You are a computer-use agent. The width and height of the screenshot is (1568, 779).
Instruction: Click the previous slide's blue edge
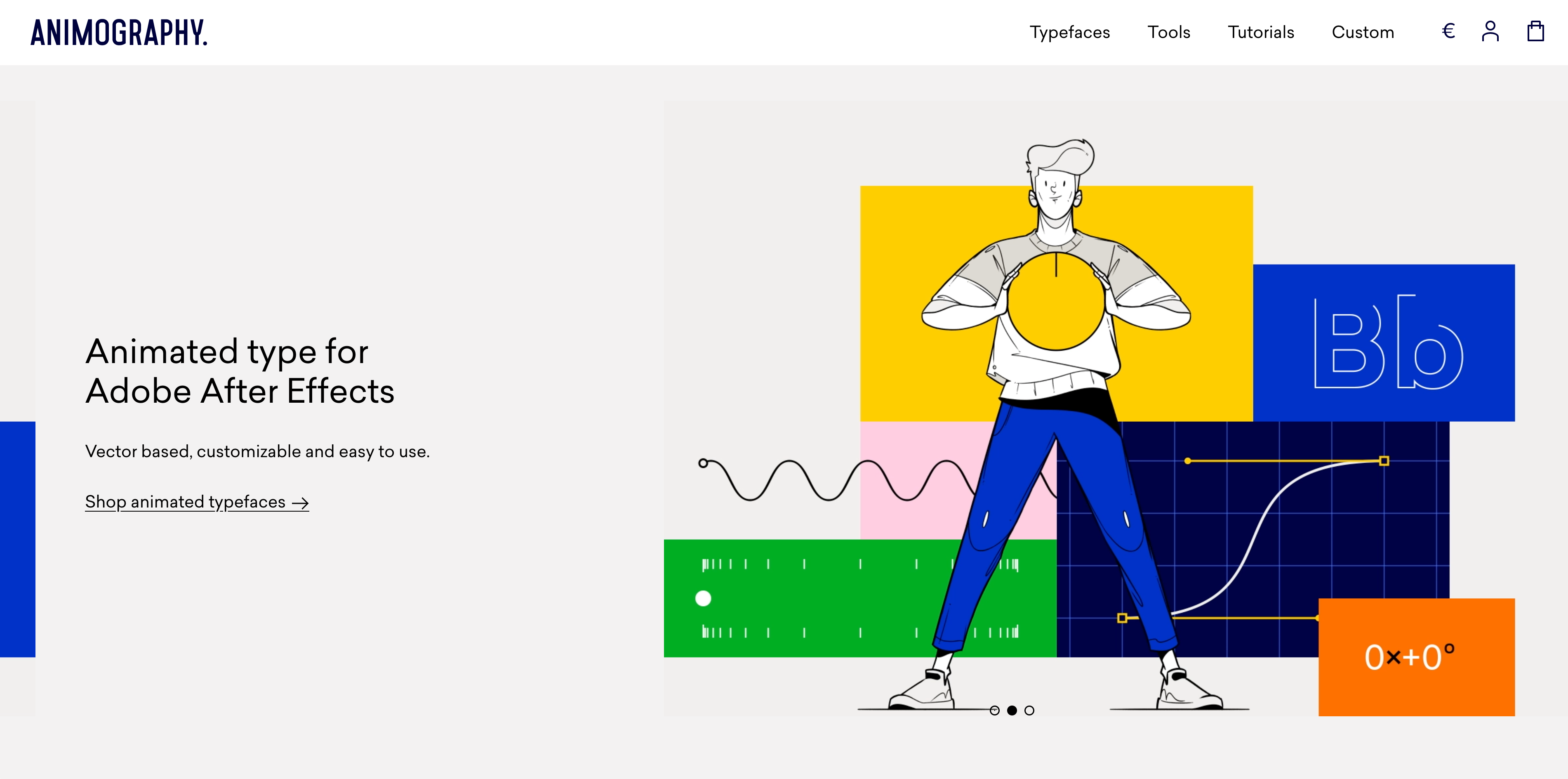(18, 539)
